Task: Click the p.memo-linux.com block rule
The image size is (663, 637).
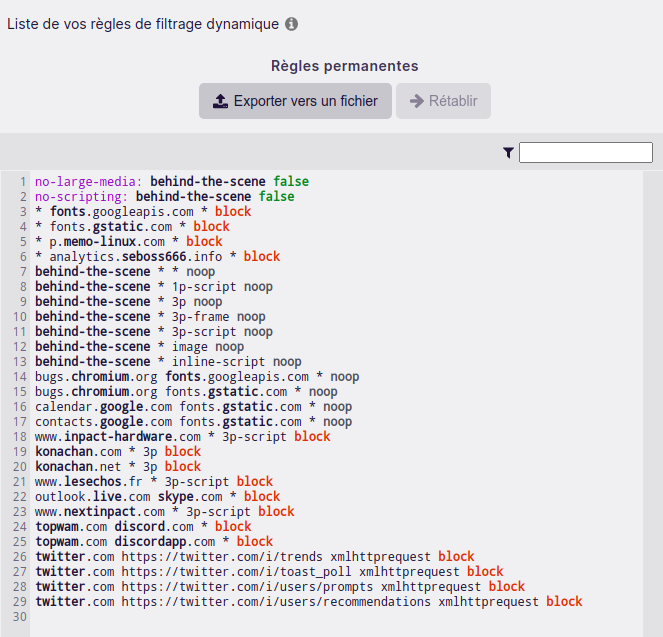Action: [x=128, y=242]
